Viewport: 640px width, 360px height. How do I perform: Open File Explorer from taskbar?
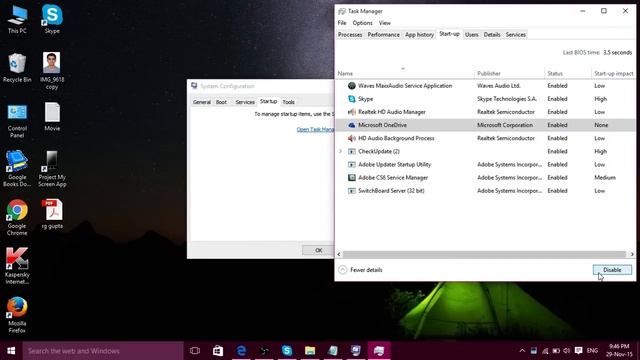tap(310, 351)
